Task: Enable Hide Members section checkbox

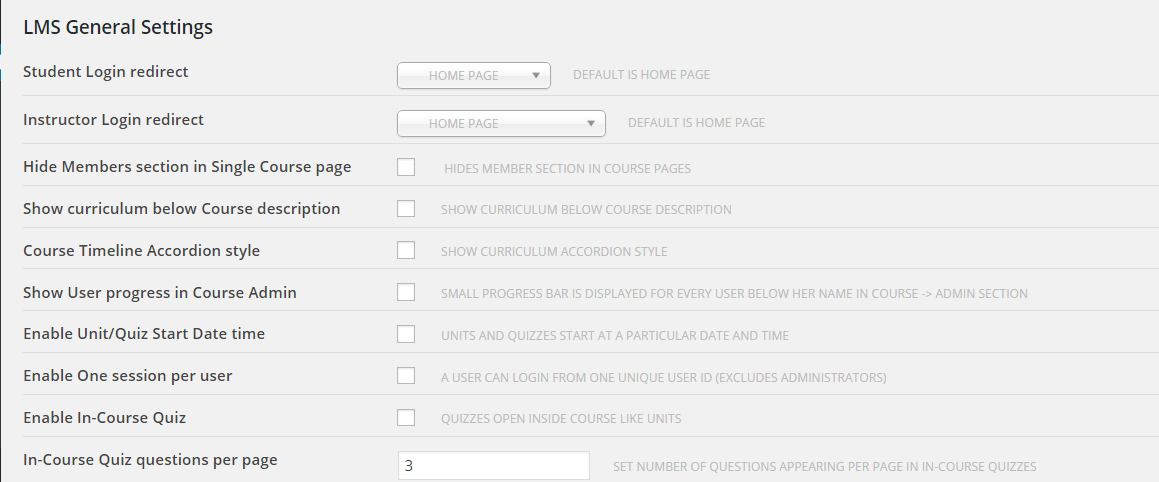Action: 406,167
